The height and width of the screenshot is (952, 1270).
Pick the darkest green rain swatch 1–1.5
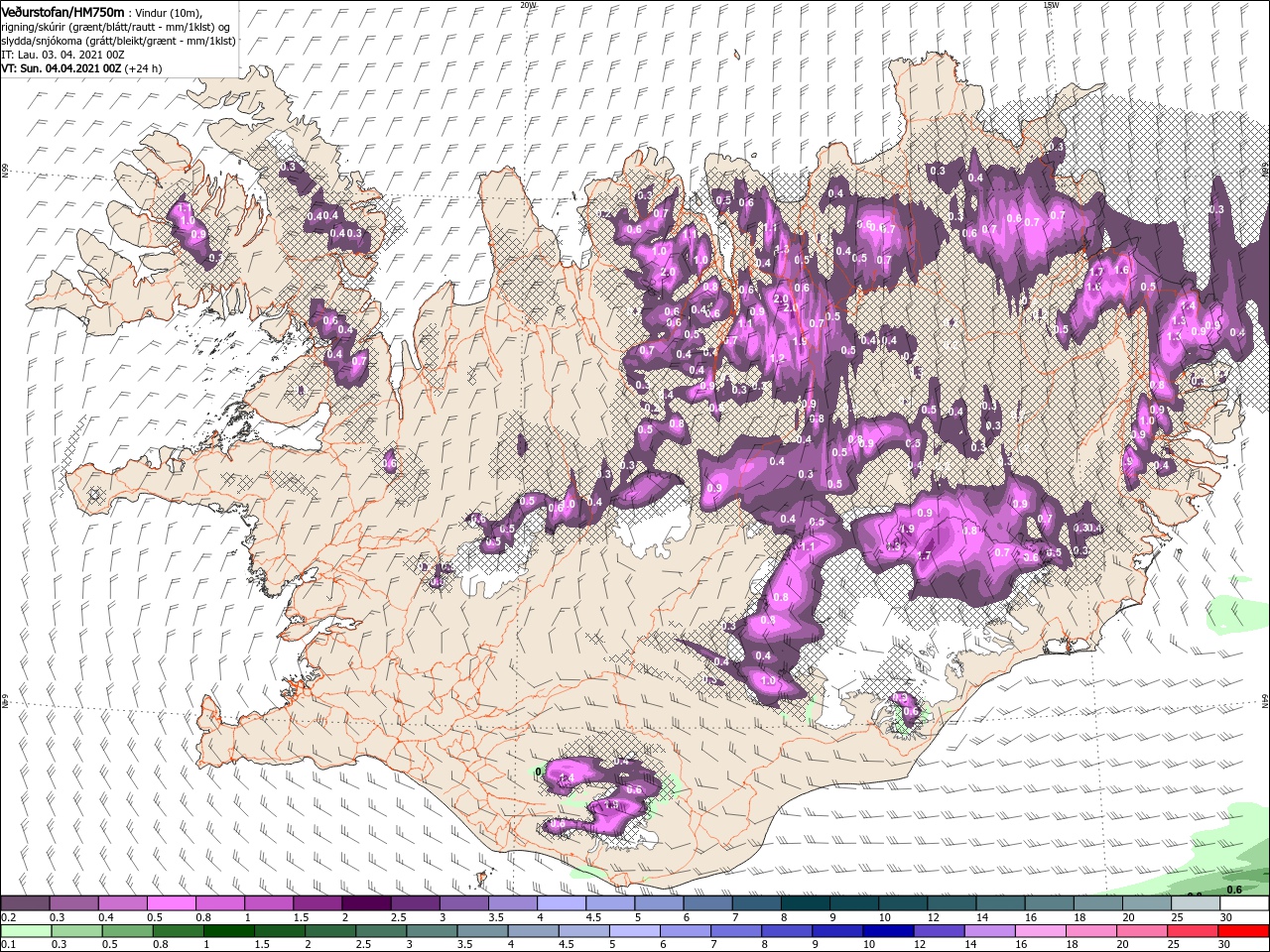[x=228, y=931]
